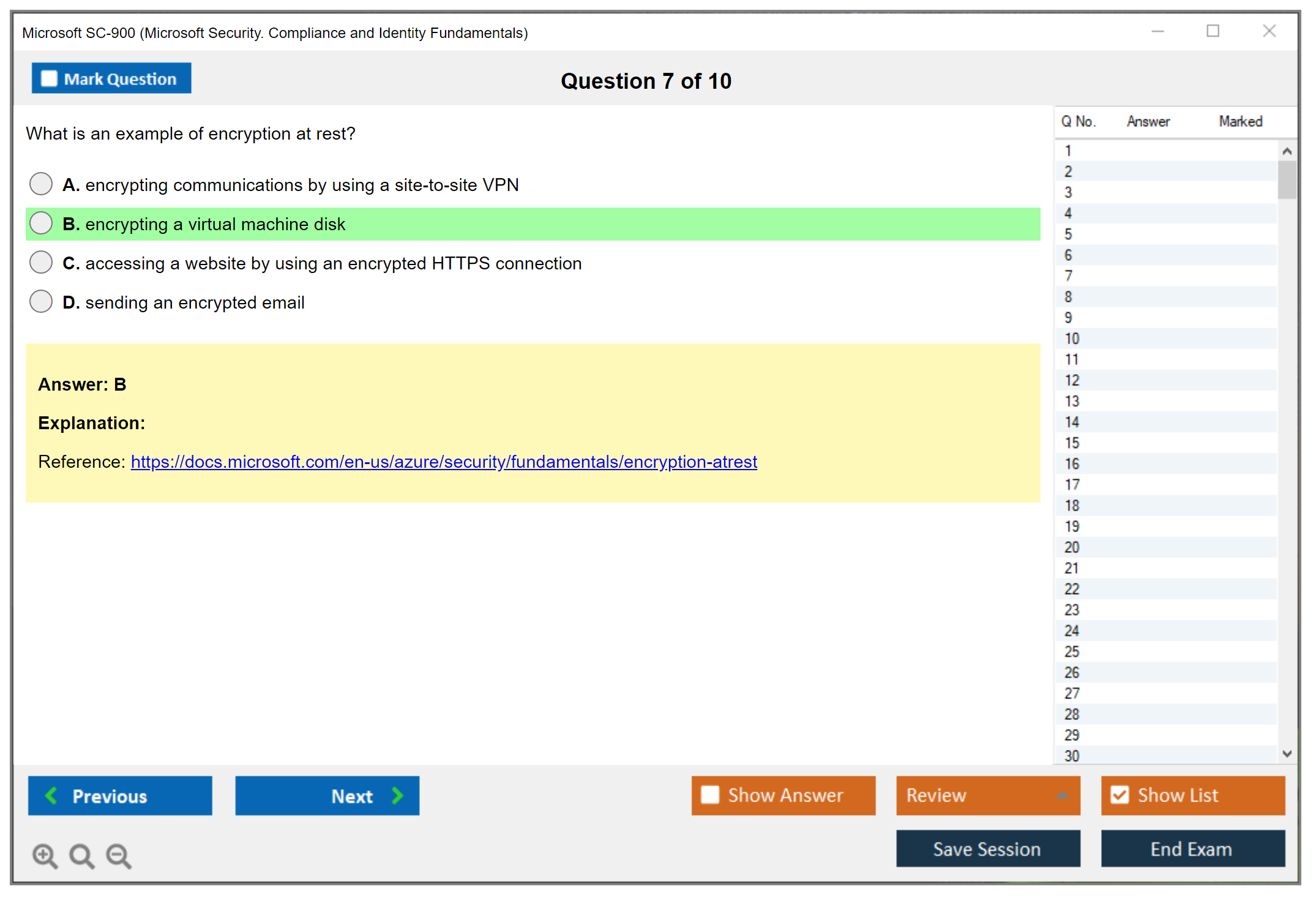Screen dimensions: 1316x900
Task: Click the right chevron on Next button
Action: (x=397, y=795)
